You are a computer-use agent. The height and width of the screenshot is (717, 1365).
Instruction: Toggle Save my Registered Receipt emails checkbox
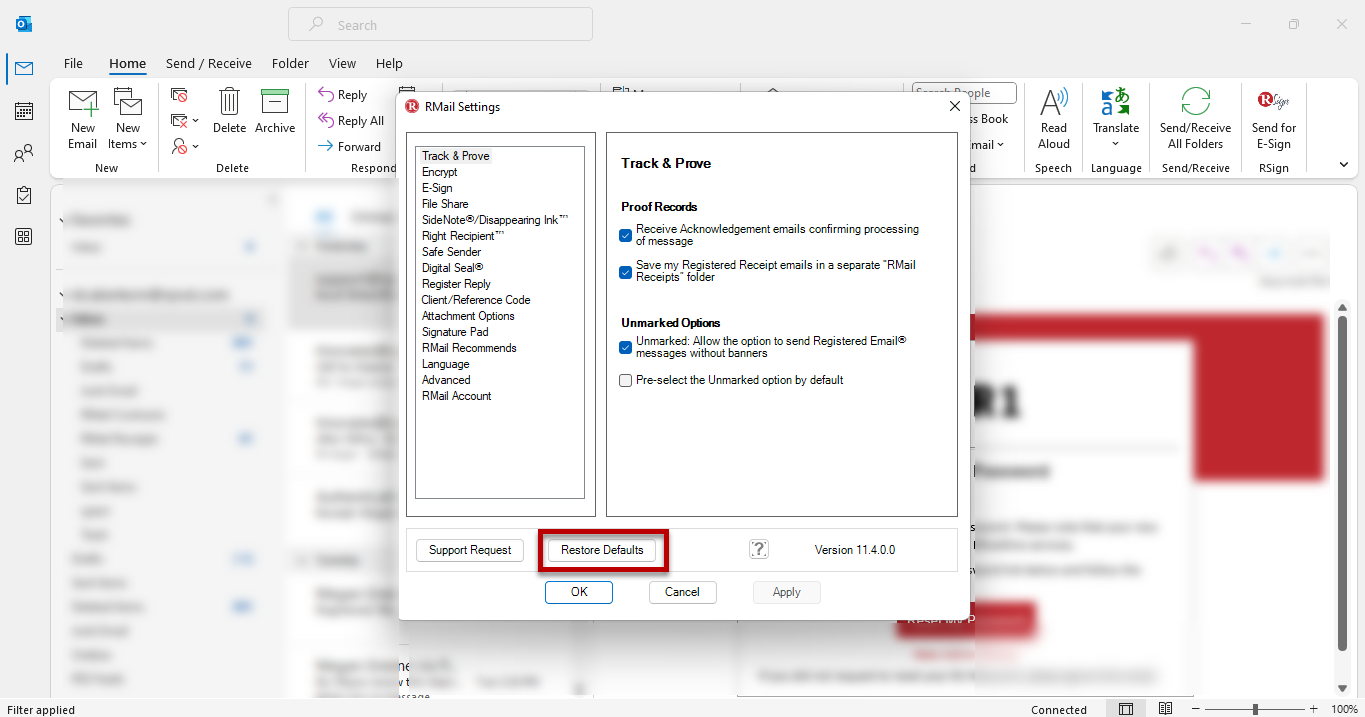[626, 272]
